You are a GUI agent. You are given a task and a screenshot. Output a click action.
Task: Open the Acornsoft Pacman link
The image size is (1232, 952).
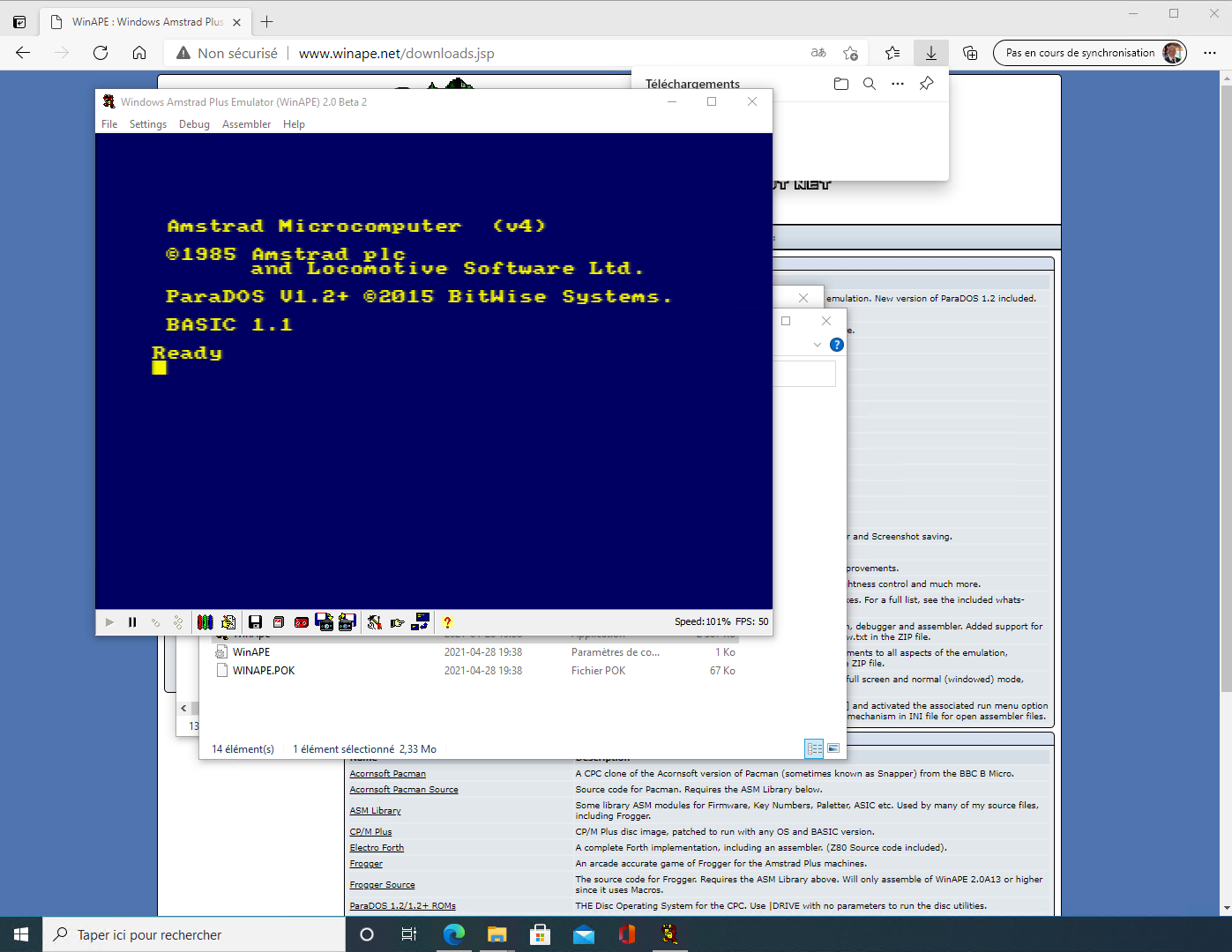point(387,774)
